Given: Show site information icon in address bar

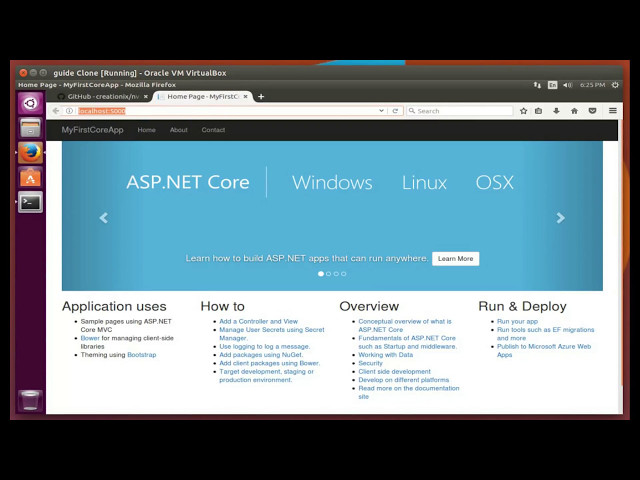Looking at the screenshot, I should tap(69, 111).
